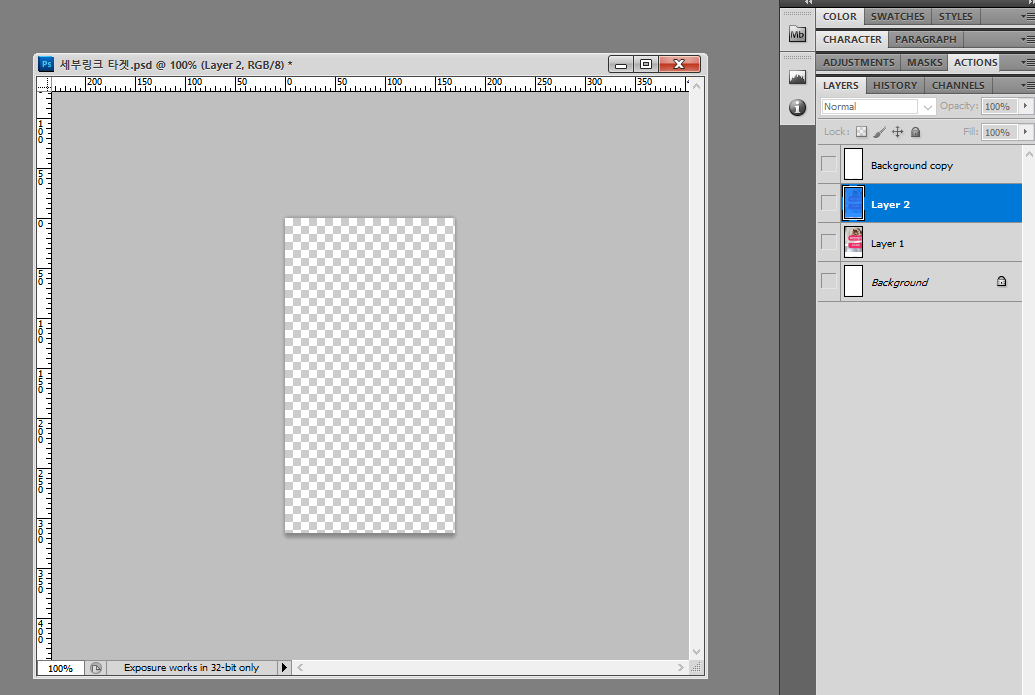Click the transparent canvas area
The image size is (1035, 695).
(x=370, y=375)
